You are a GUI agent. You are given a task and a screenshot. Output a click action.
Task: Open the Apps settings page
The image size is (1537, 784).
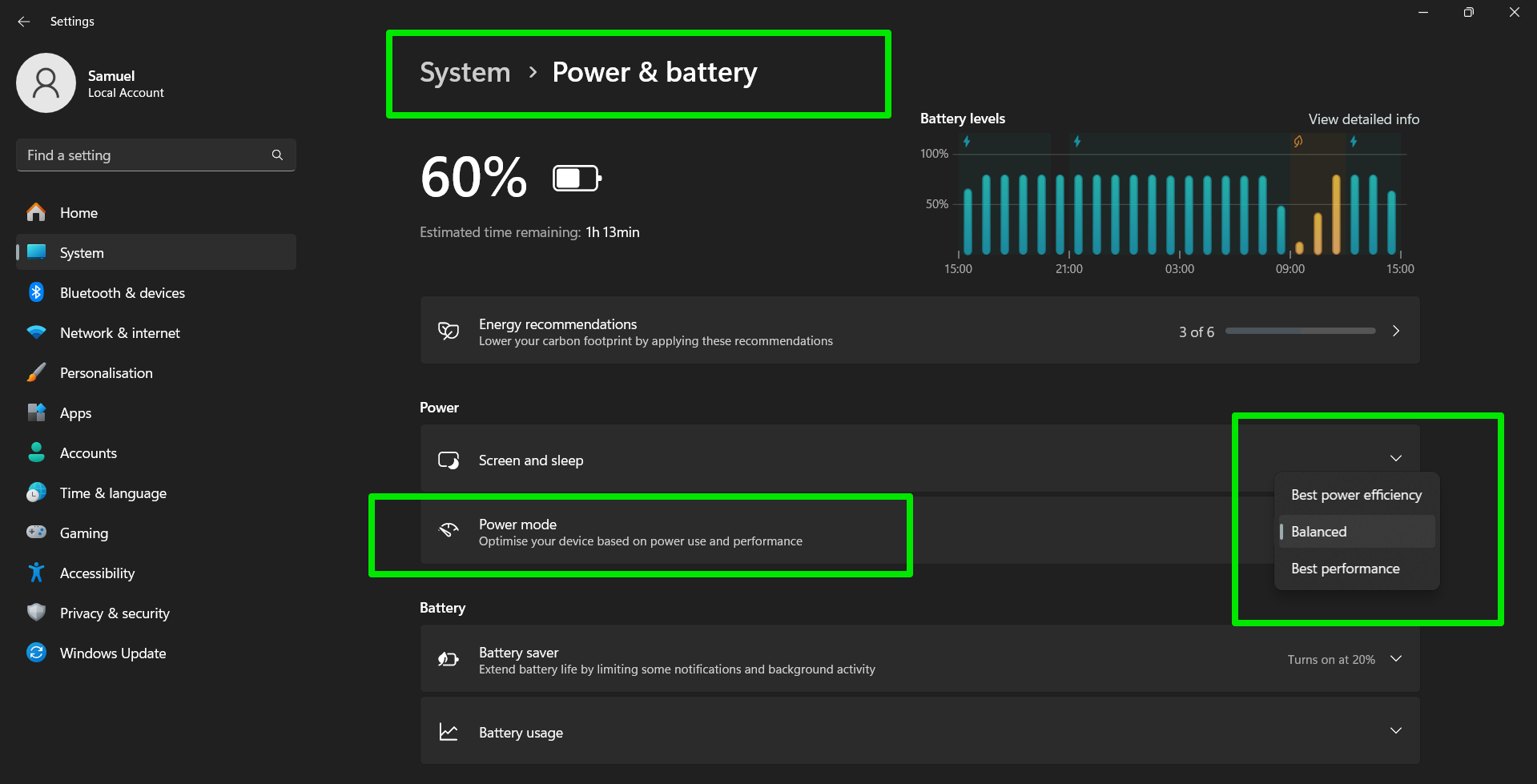pyautogui.click(x=75, y=413)
